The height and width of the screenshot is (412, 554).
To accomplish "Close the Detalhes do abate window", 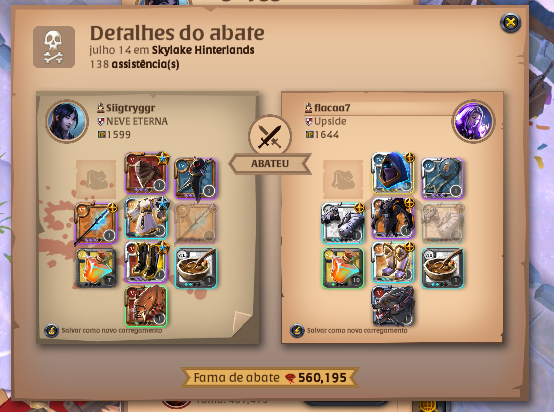I will click(x=511, y=23).
